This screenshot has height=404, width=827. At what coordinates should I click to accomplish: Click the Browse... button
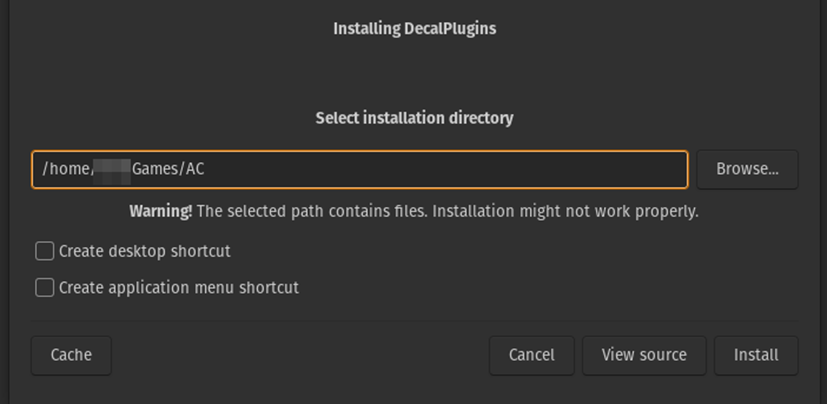(x=747, y=169)
